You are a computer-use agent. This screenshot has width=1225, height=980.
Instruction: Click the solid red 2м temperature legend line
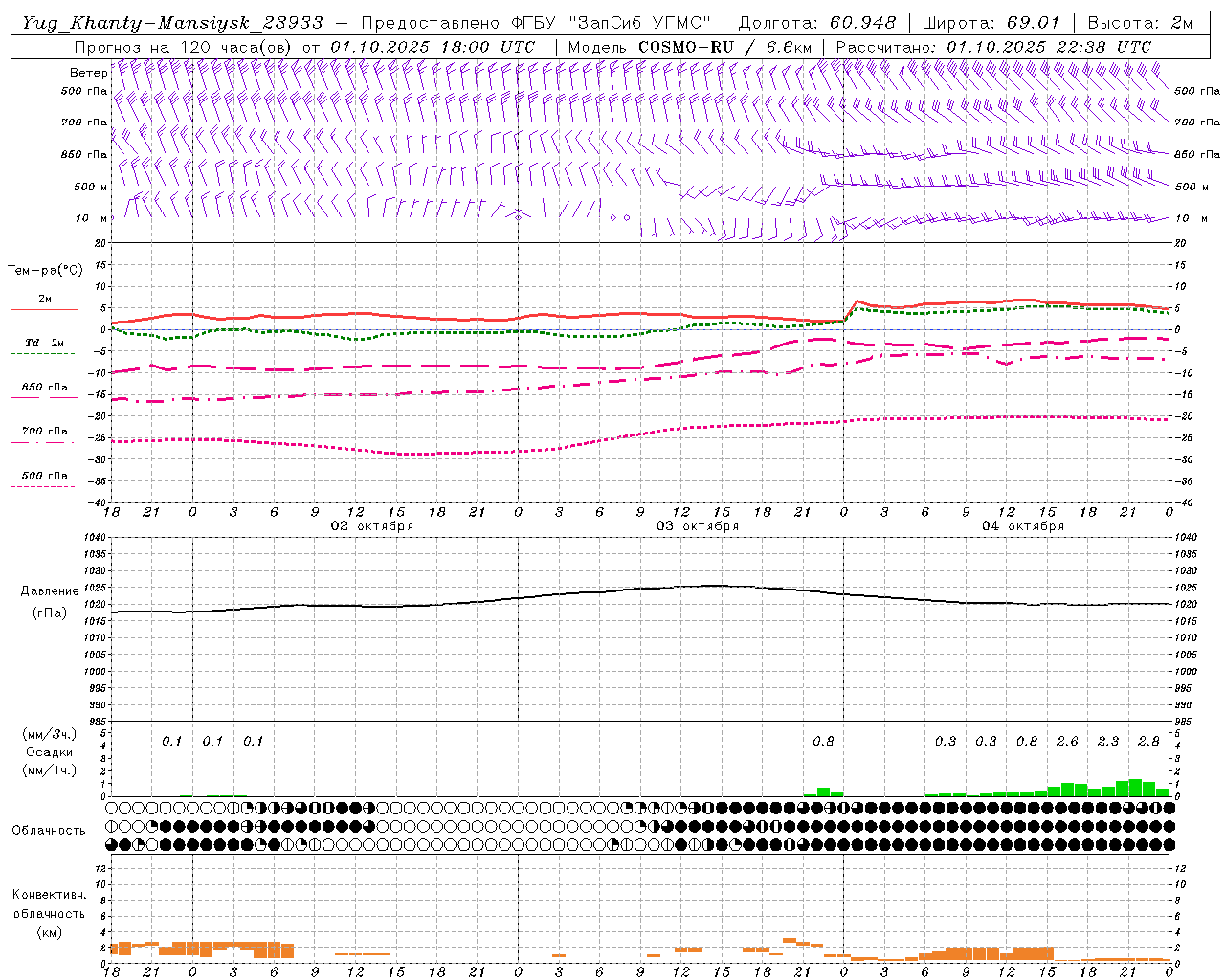(x=44, y=310)
